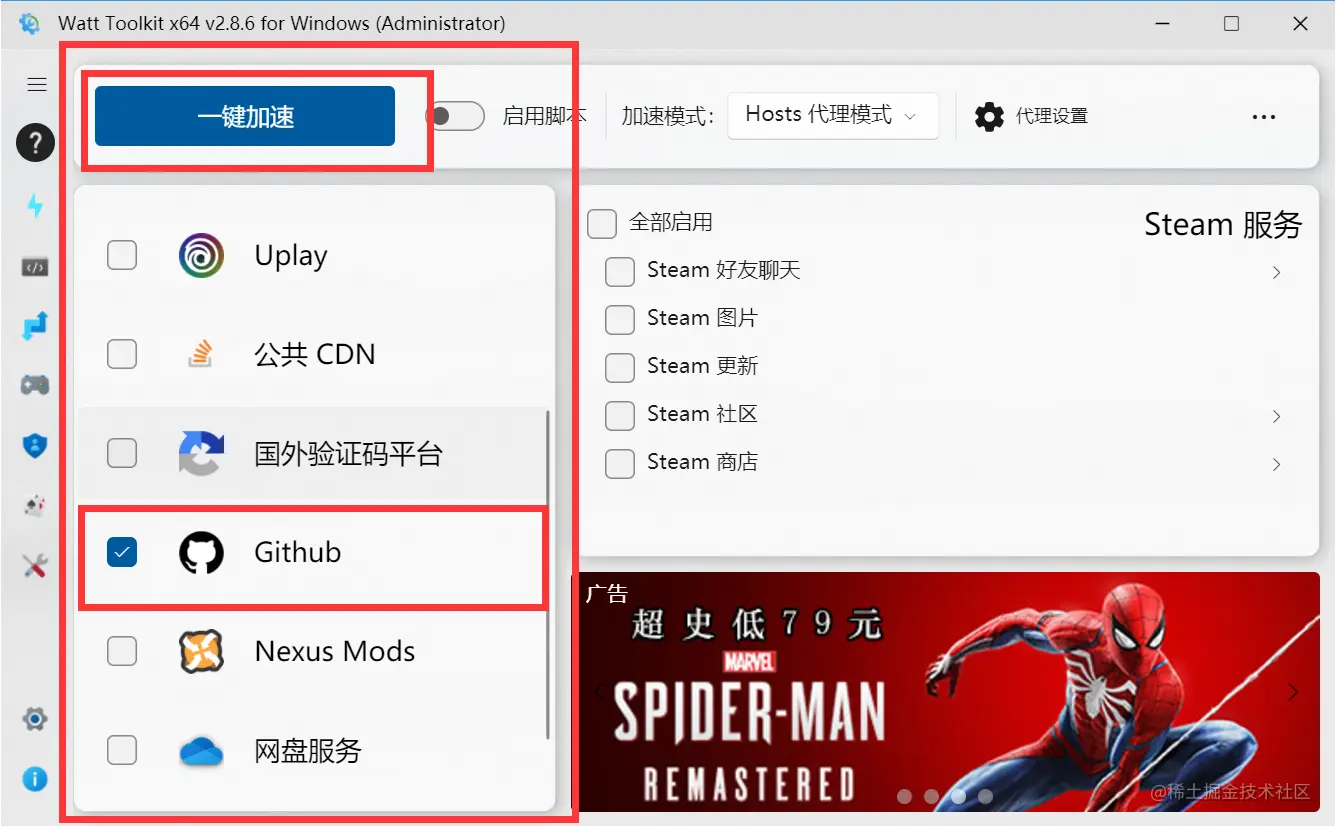Screen dimensions: 1336x827
Task: Open the blue info about icon
Action: 35,778
